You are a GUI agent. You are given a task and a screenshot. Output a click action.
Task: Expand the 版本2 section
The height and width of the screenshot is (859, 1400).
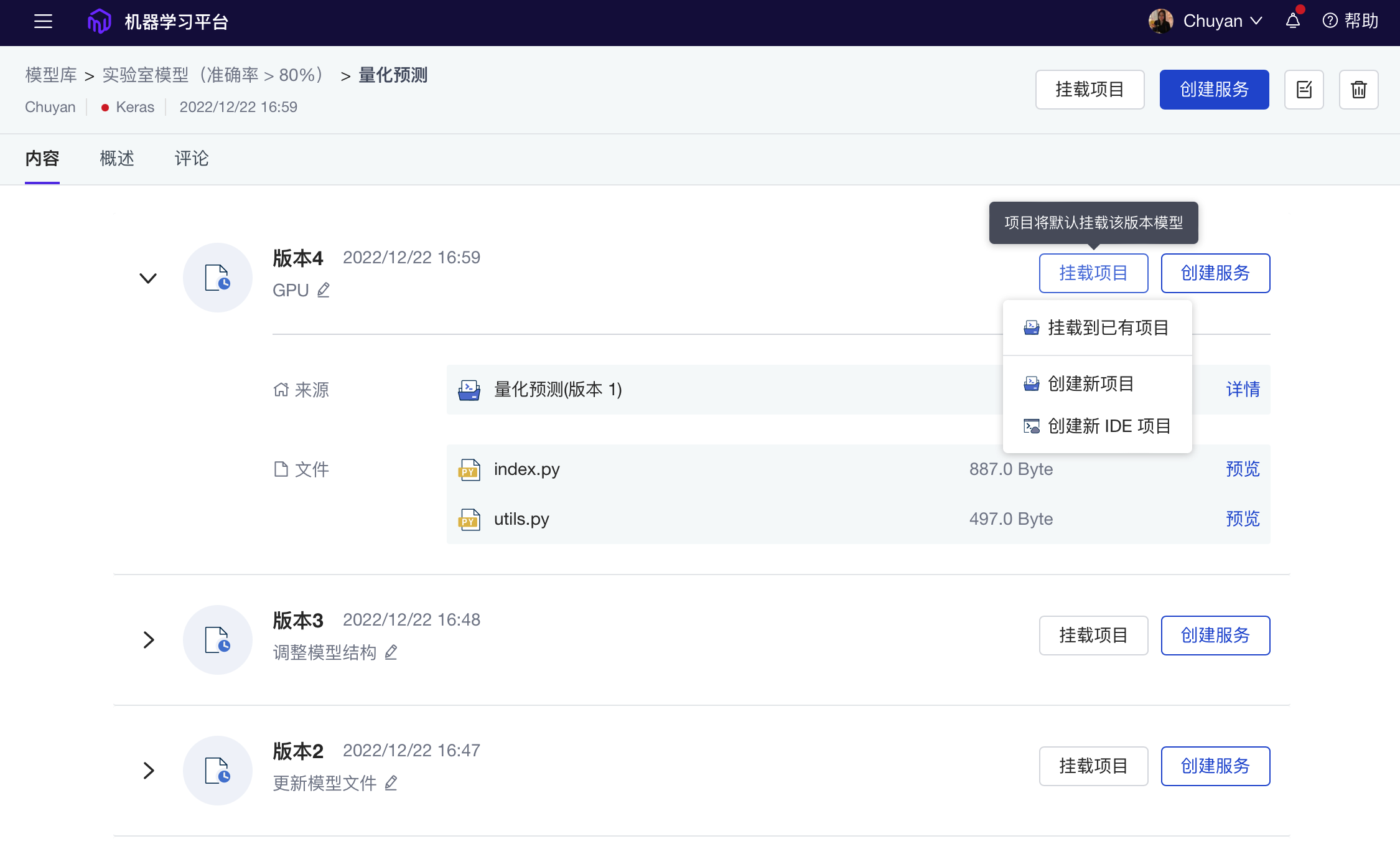(x=149, y=771)
